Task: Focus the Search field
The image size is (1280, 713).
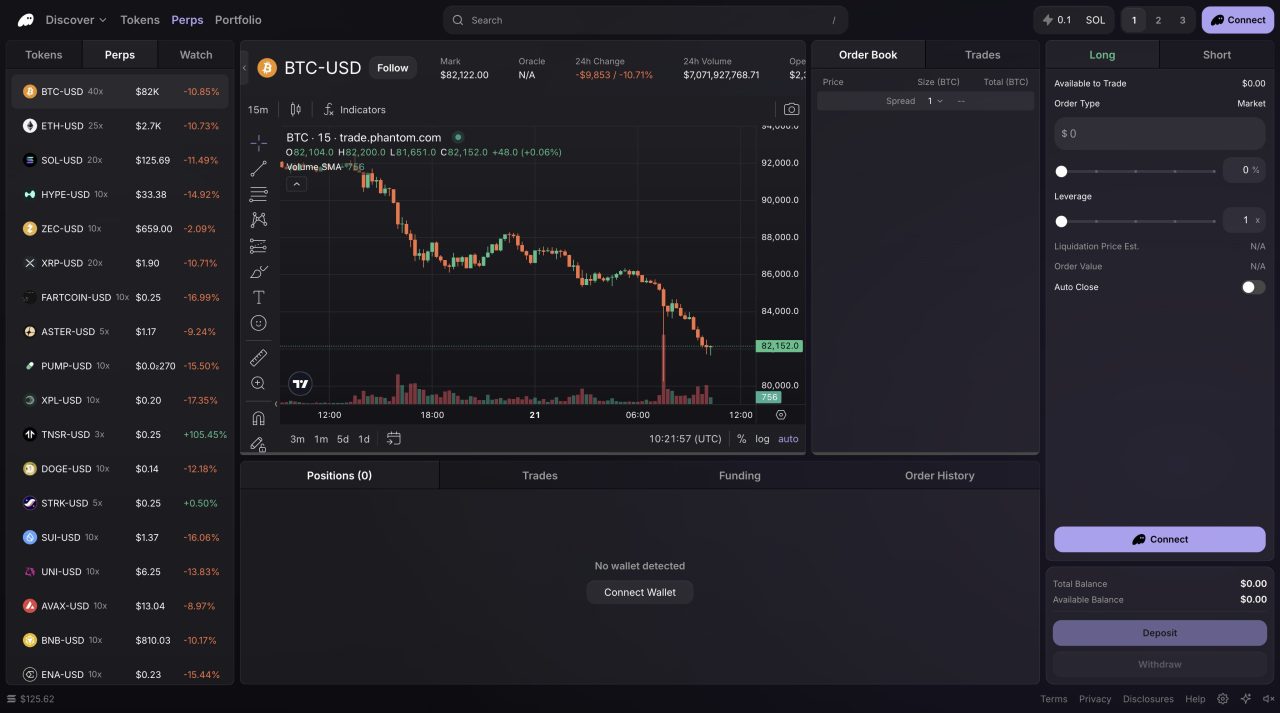Action: click(x=645, y=20)
